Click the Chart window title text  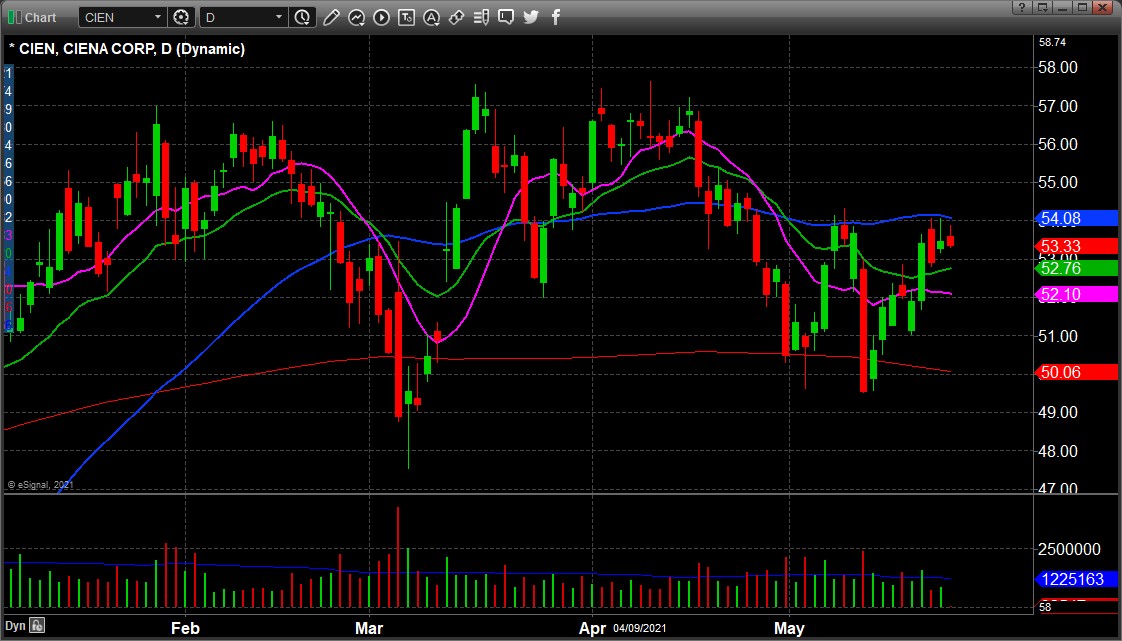click(x=40, y=17)
